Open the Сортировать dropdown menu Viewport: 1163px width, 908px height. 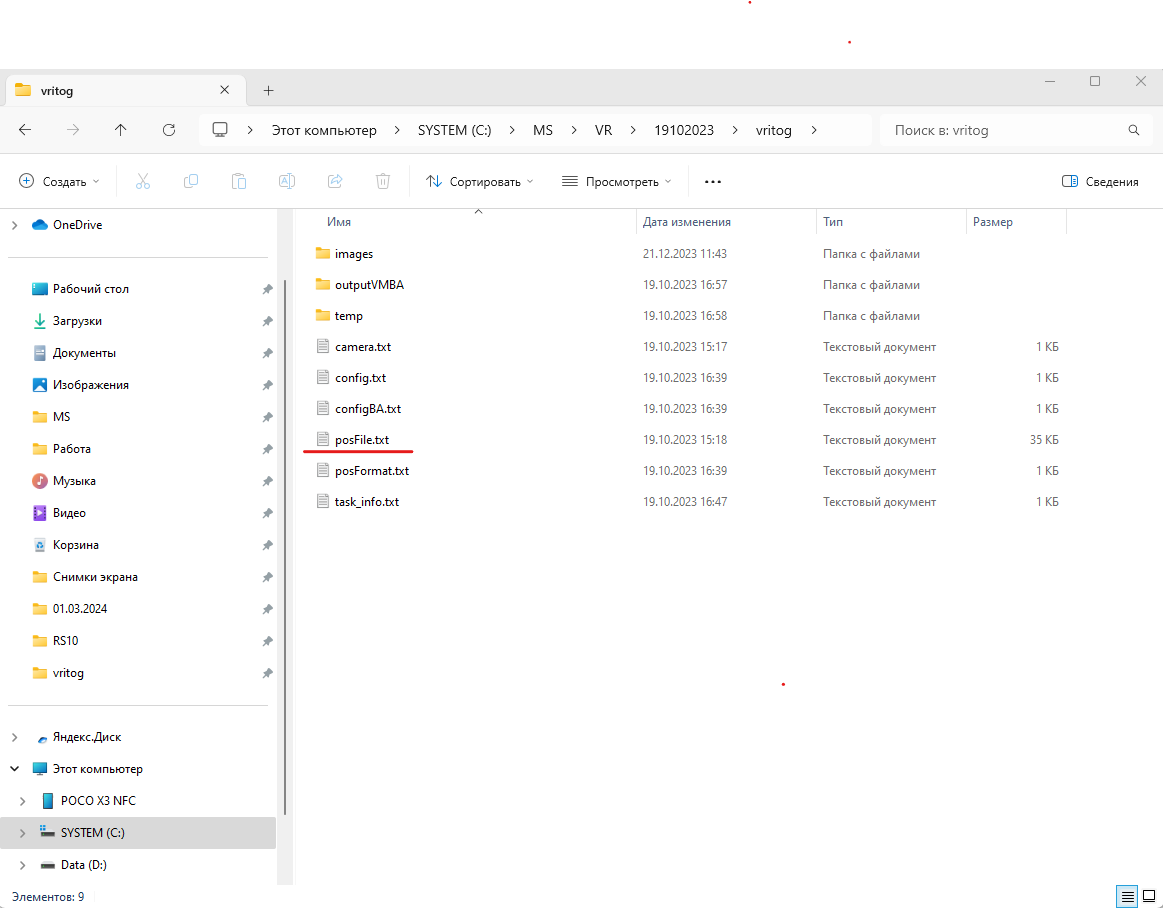click(479, 182)
